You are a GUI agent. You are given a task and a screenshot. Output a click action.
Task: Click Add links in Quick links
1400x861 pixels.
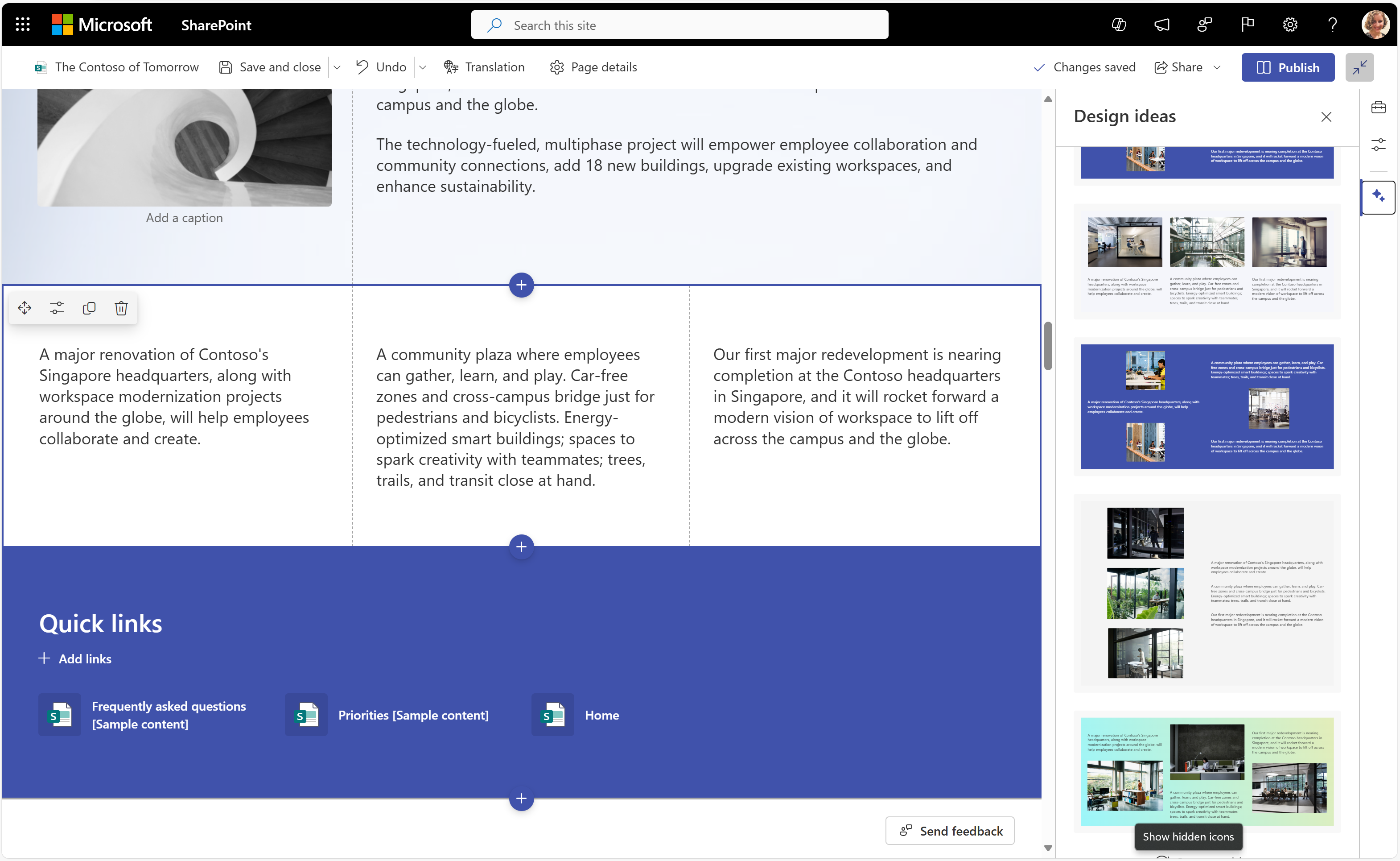74,658
